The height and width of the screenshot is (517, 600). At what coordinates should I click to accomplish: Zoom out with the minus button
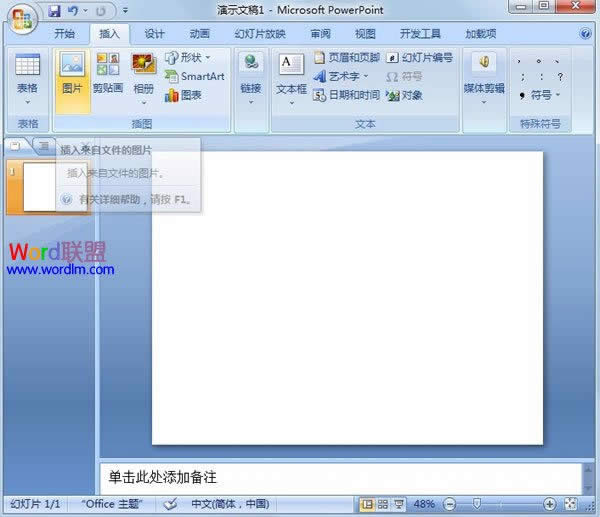(450, 504)
